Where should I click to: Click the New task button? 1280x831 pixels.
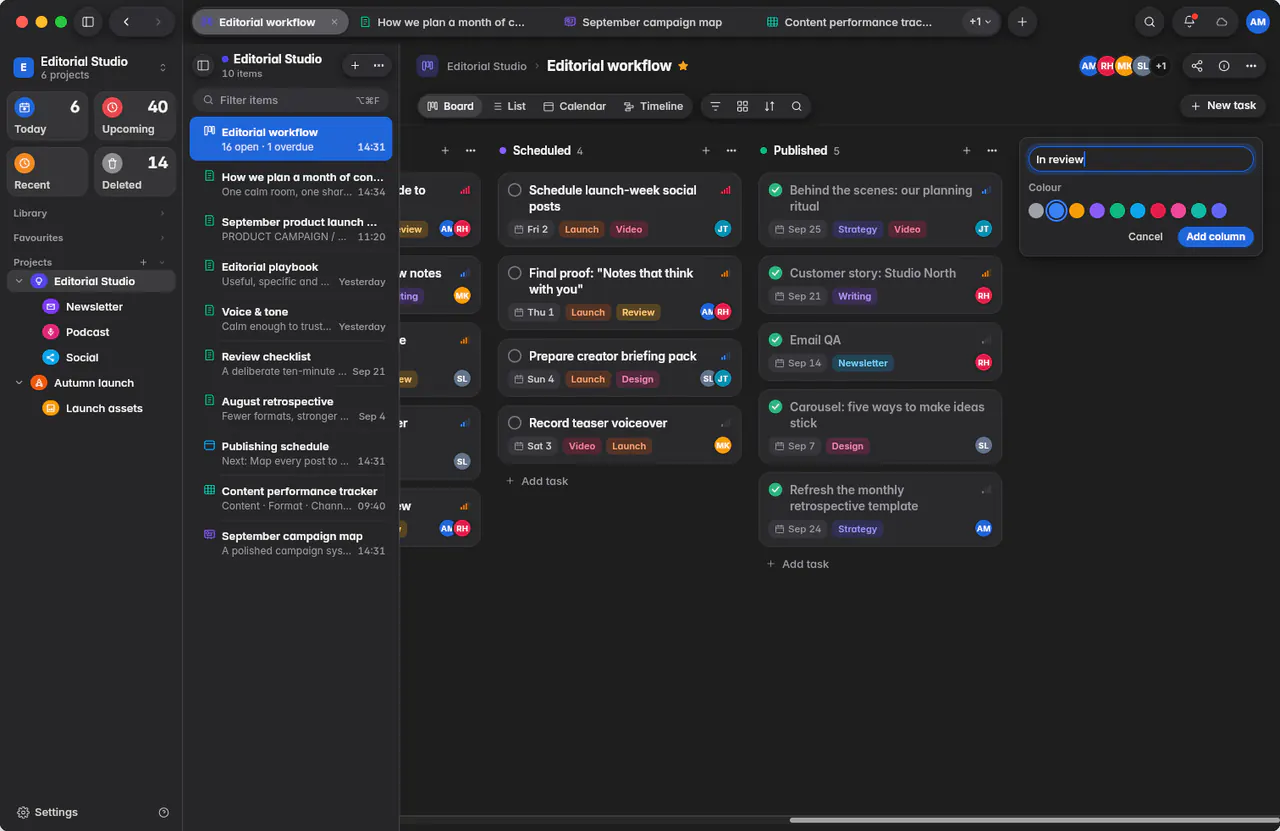click(x=1223, y=106)
